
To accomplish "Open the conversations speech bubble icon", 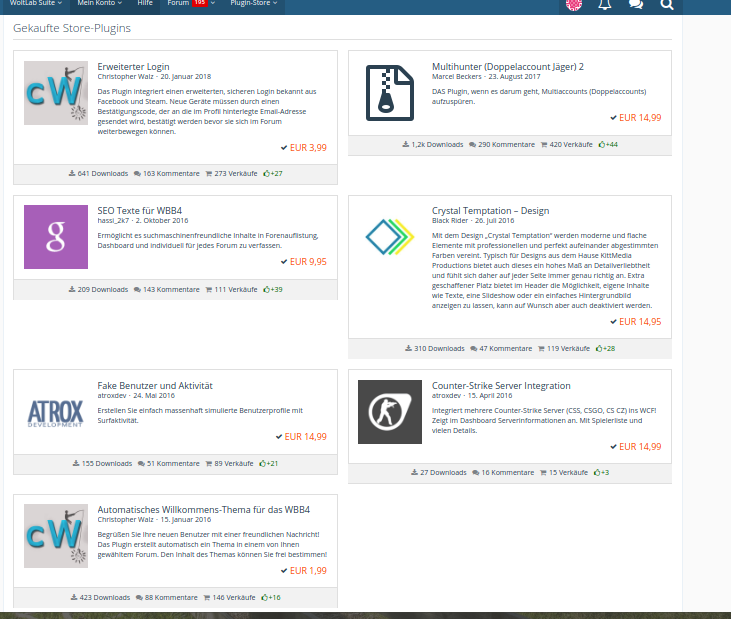I will (636, 5).
